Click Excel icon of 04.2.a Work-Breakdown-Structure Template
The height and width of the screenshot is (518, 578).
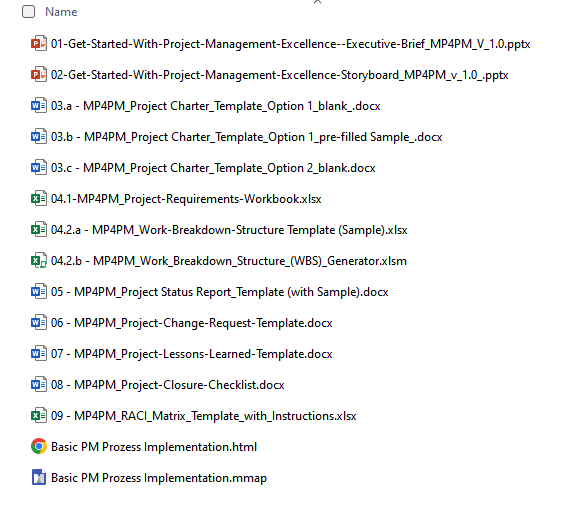tap(39, 229)
